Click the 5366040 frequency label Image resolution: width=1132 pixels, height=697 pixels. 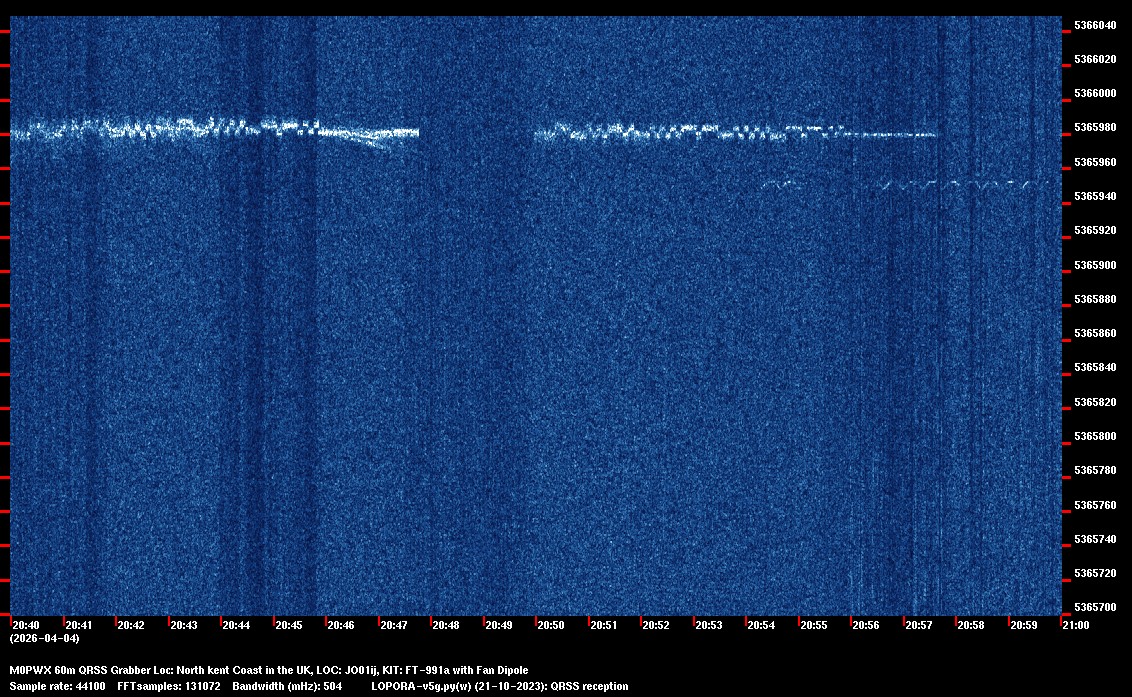tap(1095, 25)
